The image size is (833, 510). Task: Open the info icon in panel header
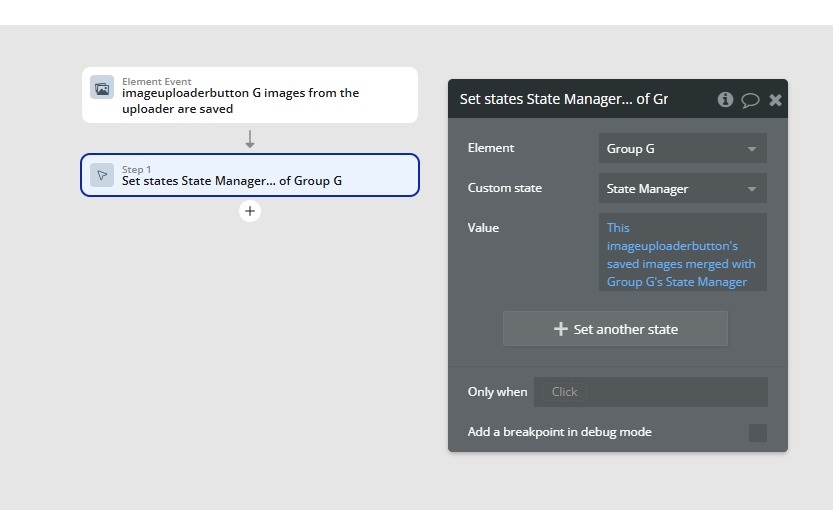point(725,99)
